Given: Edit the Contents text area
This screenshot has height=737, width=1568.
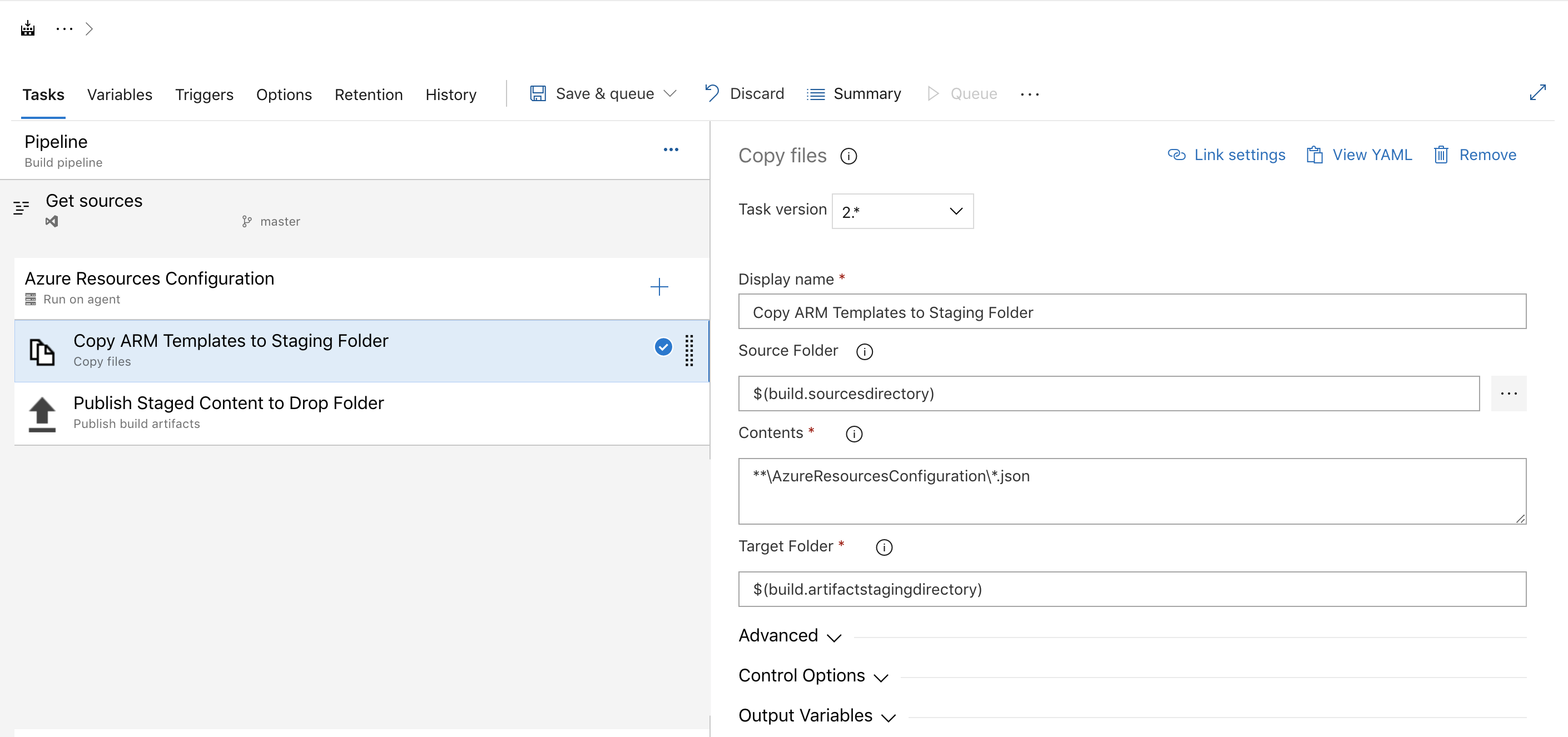Looking at the screenshot, I should [x=1132, y=491].
